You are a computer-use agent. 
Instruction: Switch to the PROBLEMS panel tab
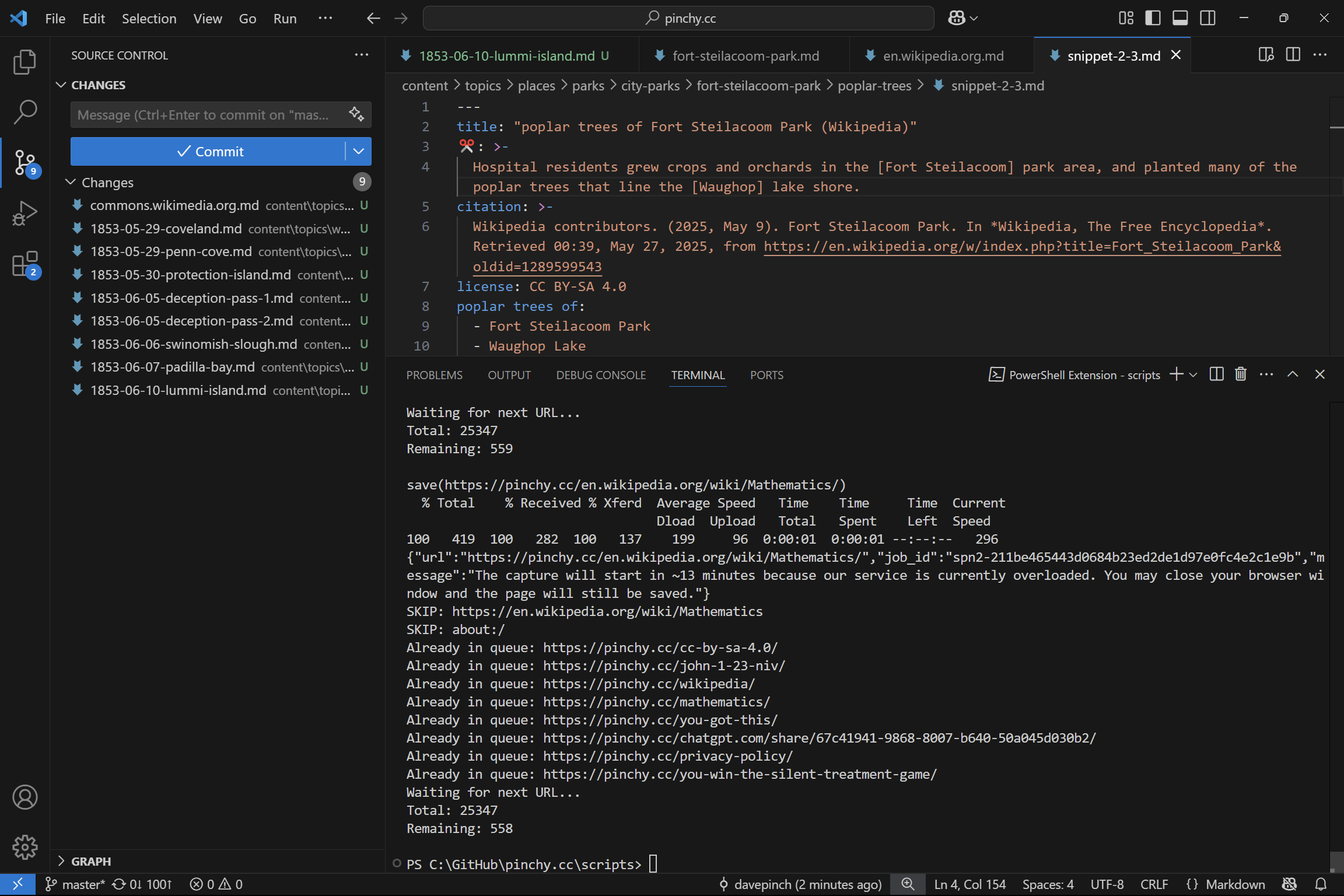(434, 375)
